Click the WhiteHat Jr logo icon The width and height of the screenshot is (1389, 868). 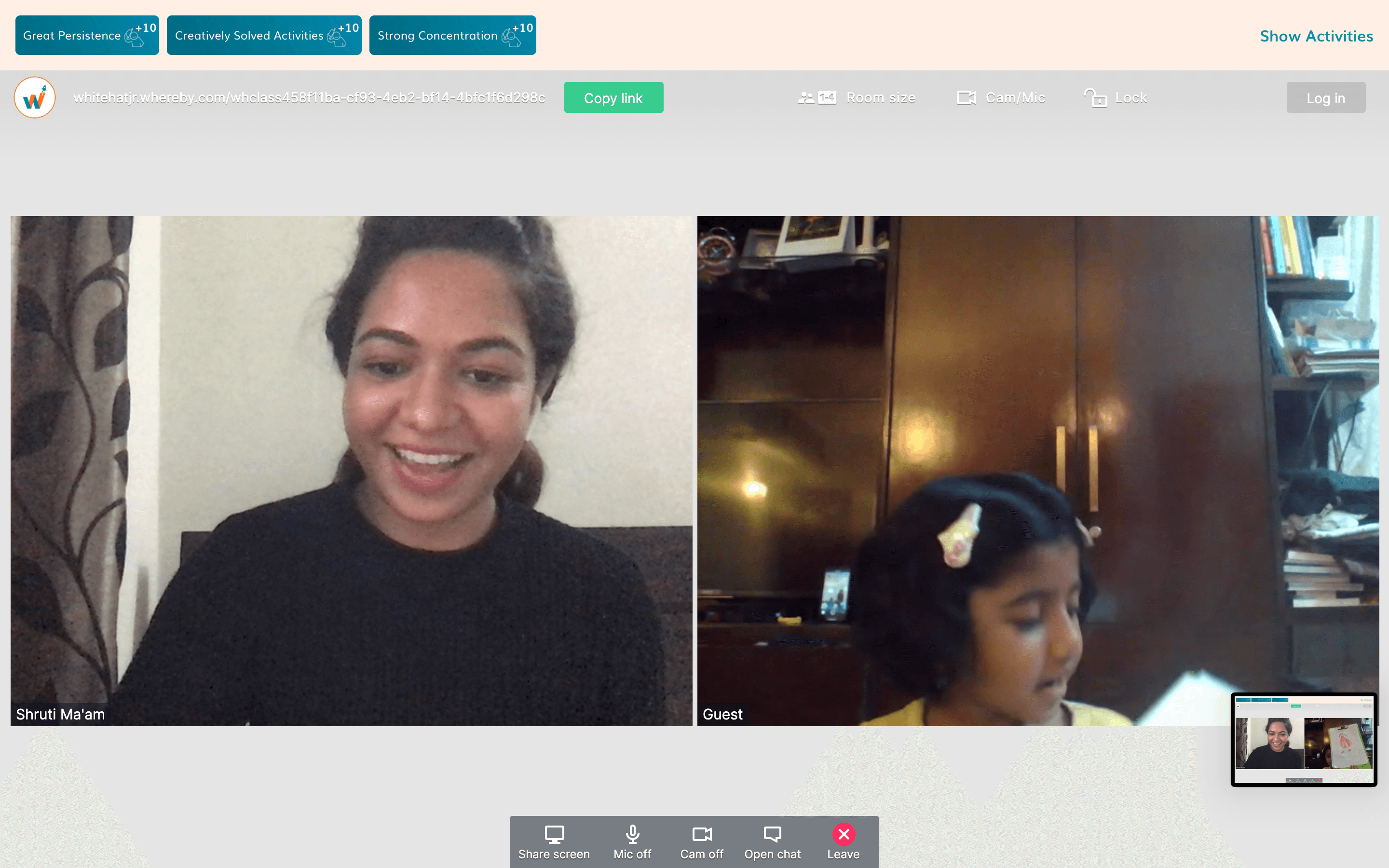click(x=34, y=97)
